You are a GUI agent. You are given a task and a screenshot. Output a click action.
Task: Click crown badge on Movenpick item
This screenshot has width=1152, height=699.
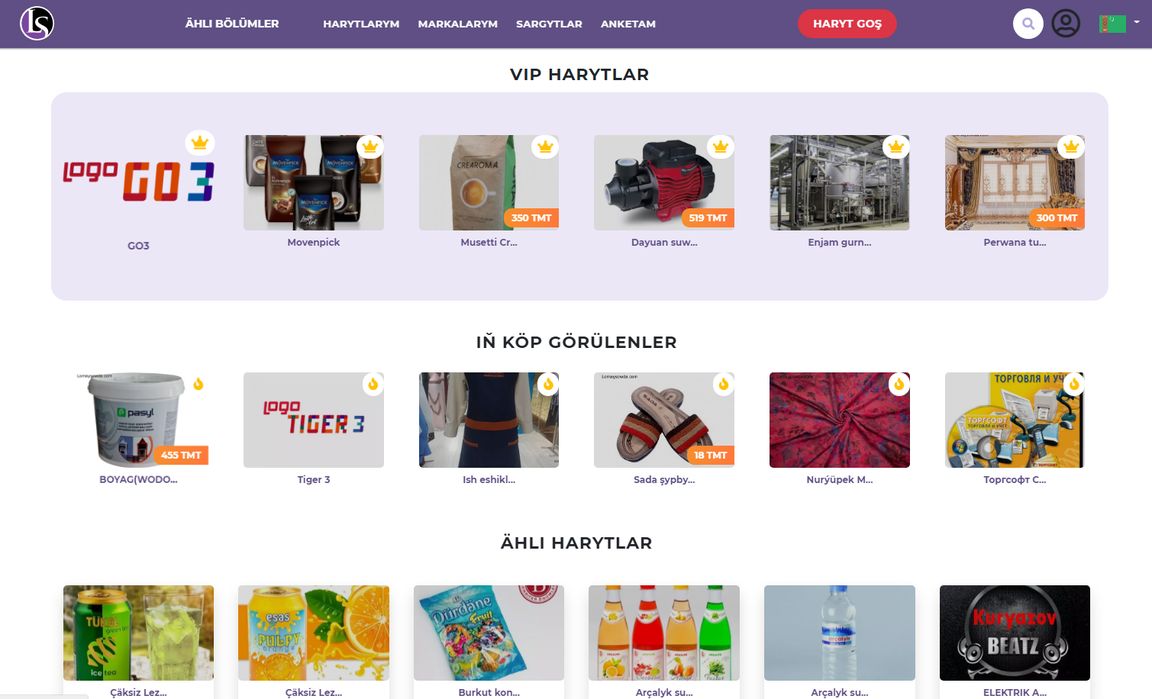tap(370, 147)
